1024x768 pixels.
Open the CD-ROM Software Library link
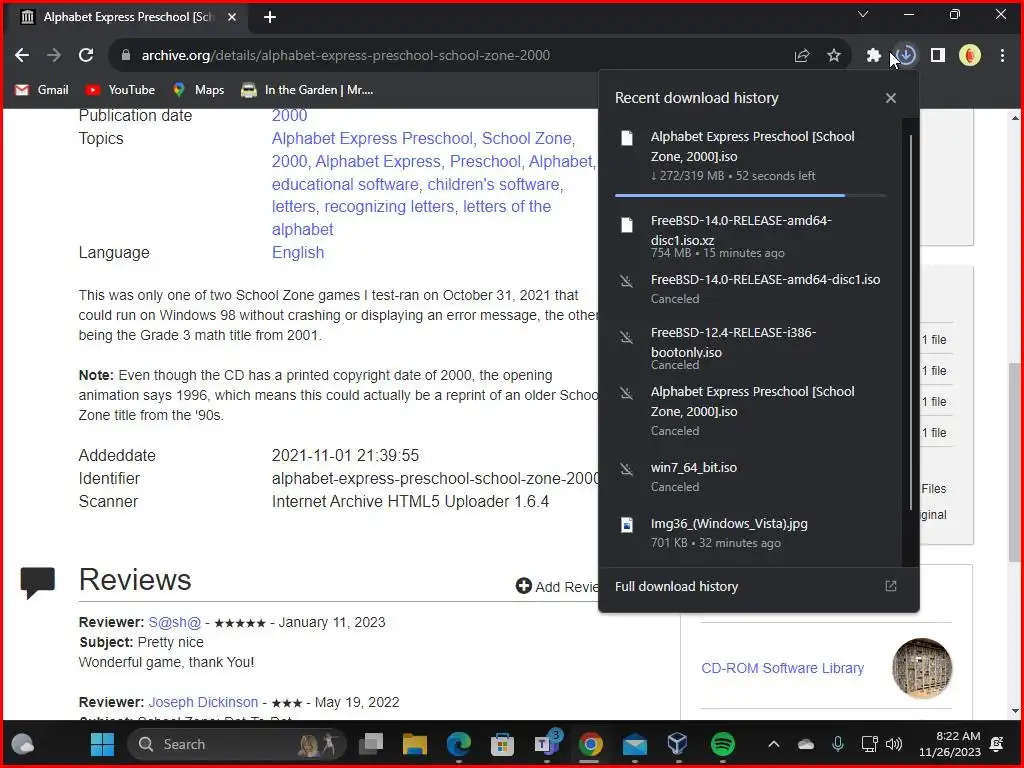[x=782, y=668]
